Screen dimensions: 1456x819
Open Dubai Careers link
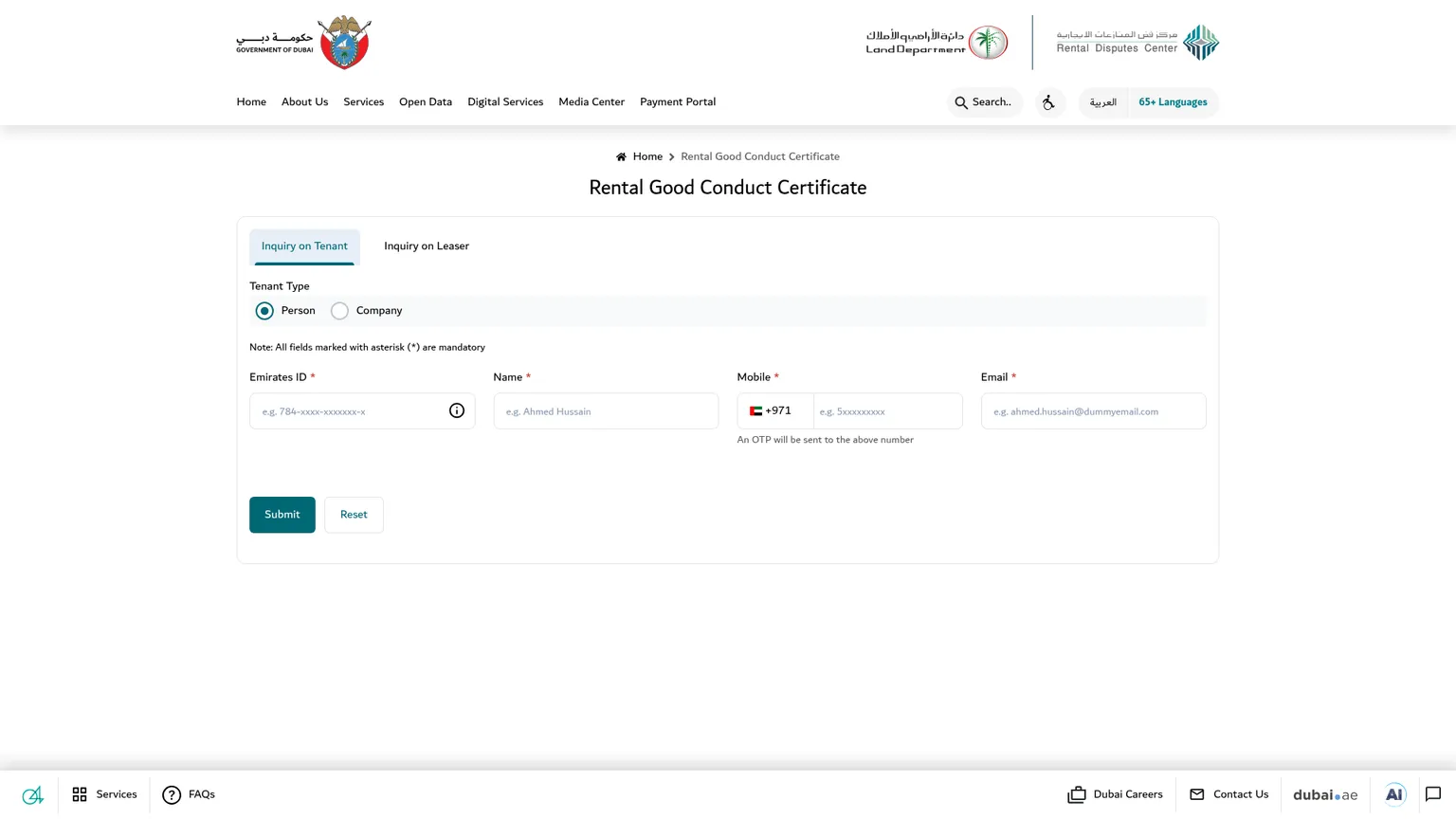coord(1115,794)
